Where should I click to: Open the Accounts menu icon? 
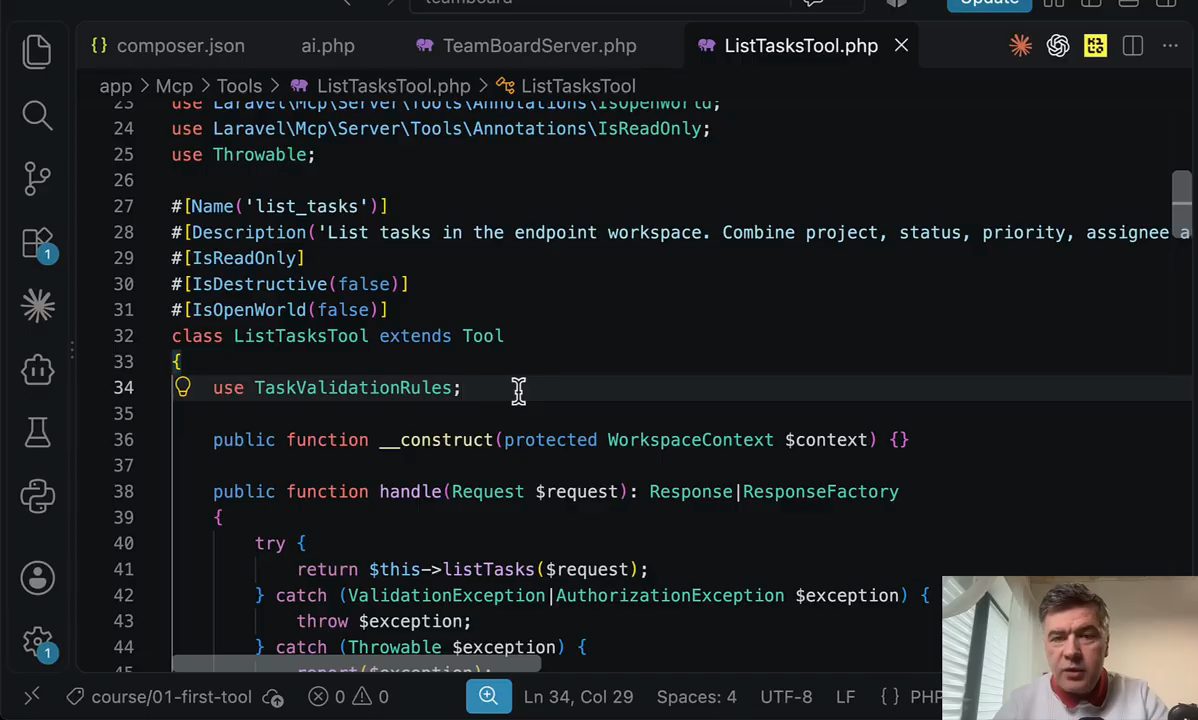click(37, 578)
